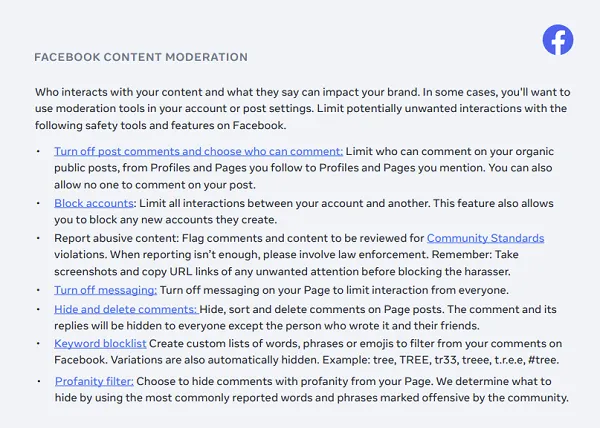This screenshot has height=428, width=600.
Task: Open the Profanity filter link
Action: coord(94,381)
